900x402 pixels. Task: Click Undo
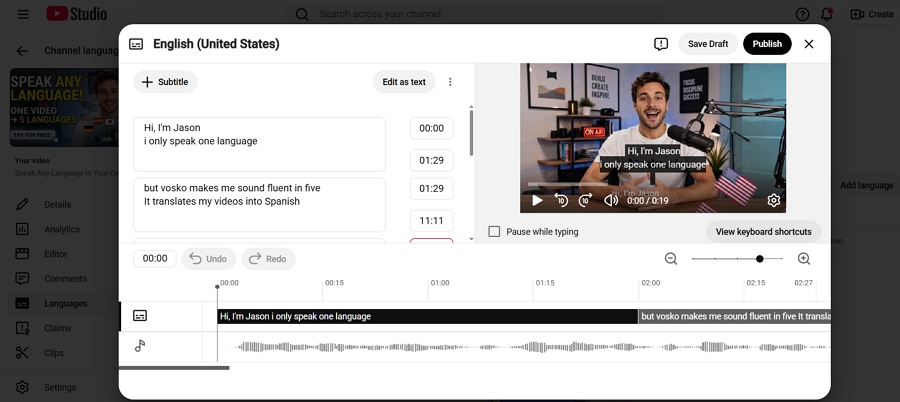[x=208, y=259]
